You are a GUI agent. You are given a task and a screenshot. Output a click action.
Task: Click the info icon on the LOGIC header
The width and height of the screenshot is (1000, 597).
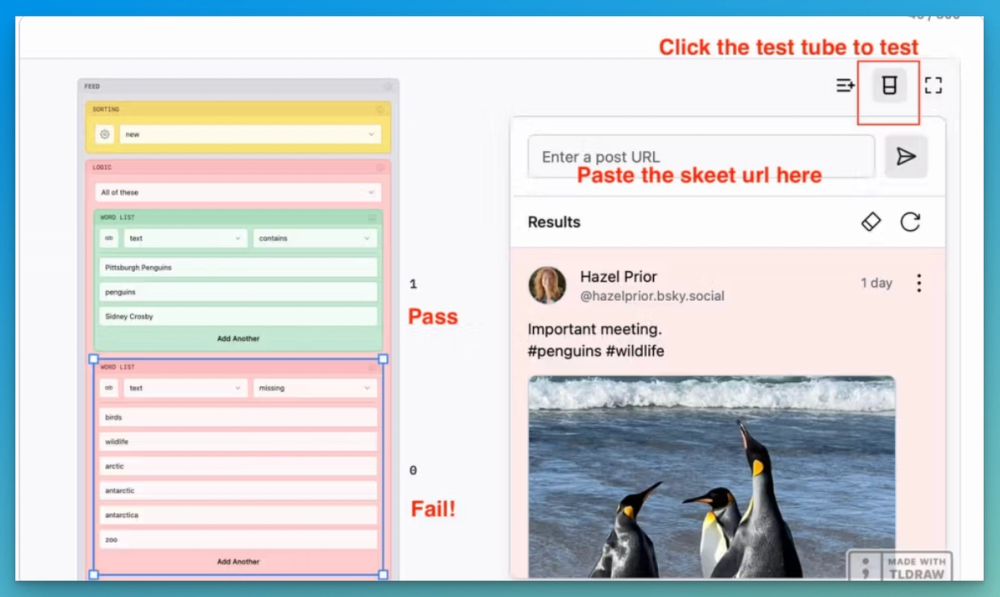(x=379, y=167)
